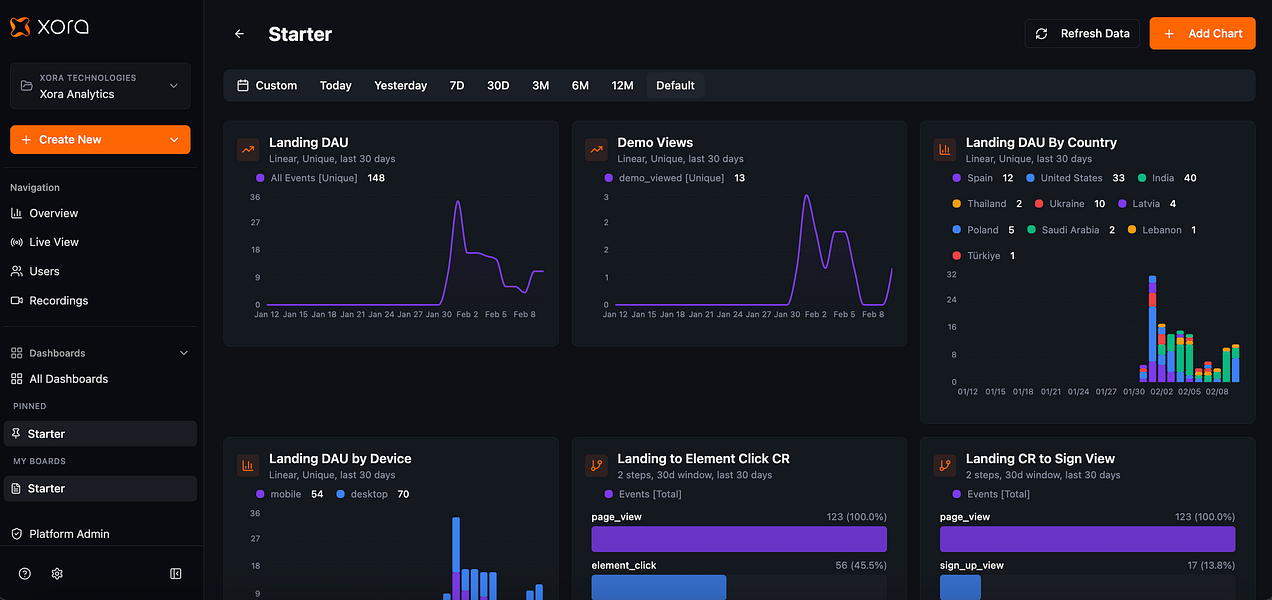Click the Poland legend color dot
This screenshot has width=1272, height=600.
957,230
